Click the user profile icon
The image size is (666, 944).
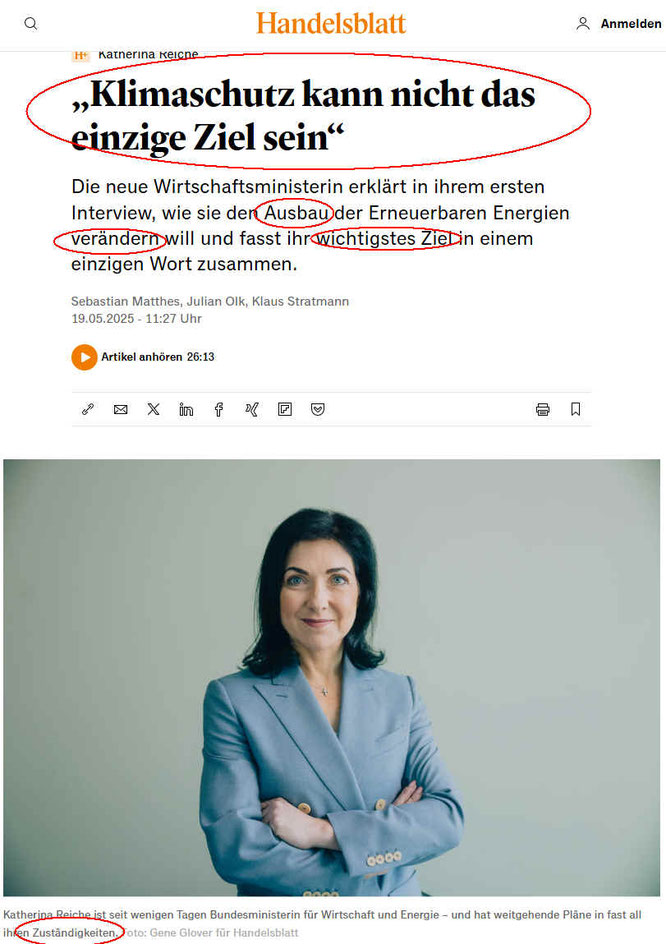point(582,23)
